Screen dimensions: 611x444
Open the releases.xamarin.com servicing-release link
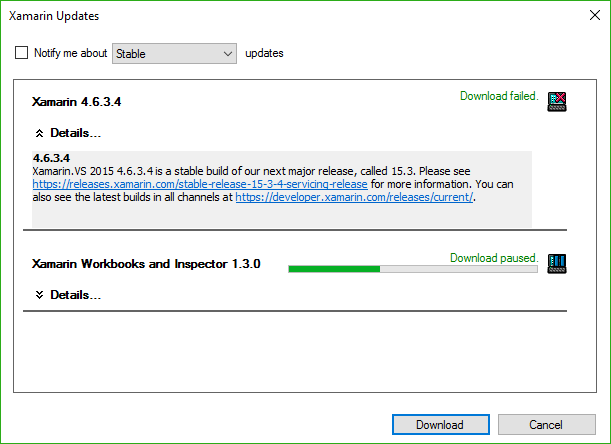point(200,184)
